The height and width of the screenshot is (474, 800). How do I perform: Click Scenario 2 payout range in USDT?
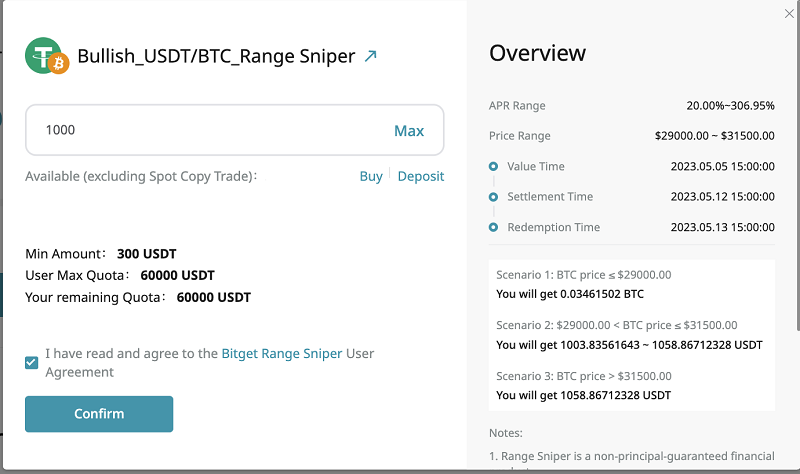(x=629, y=345)
